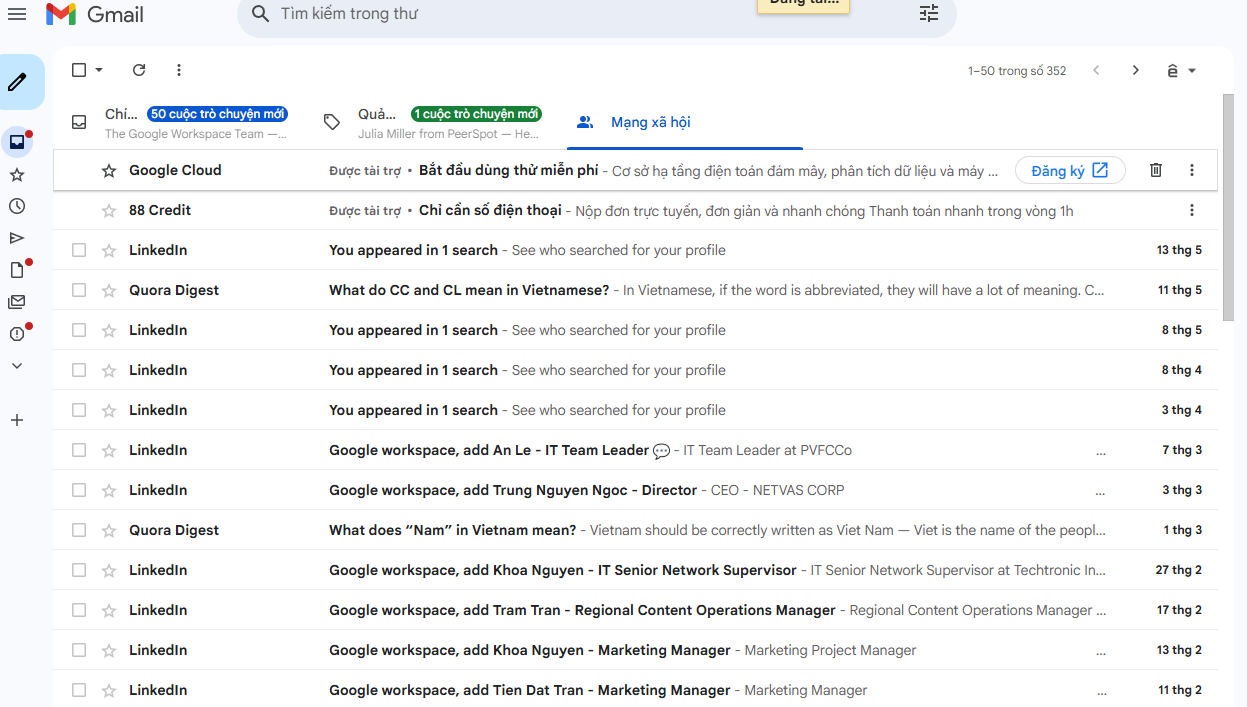Open search filter options icon
The width and height of the screenshot is (1247, 707).
point(929,14)
